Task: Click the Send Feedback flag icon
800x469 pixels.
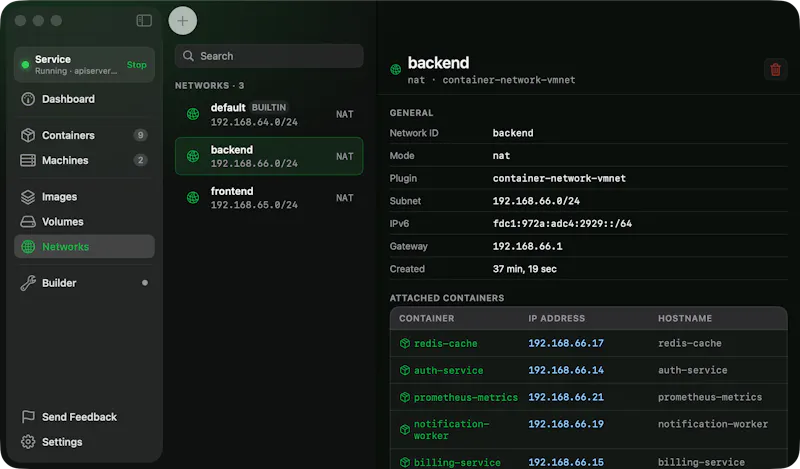Action: (28, 417)
